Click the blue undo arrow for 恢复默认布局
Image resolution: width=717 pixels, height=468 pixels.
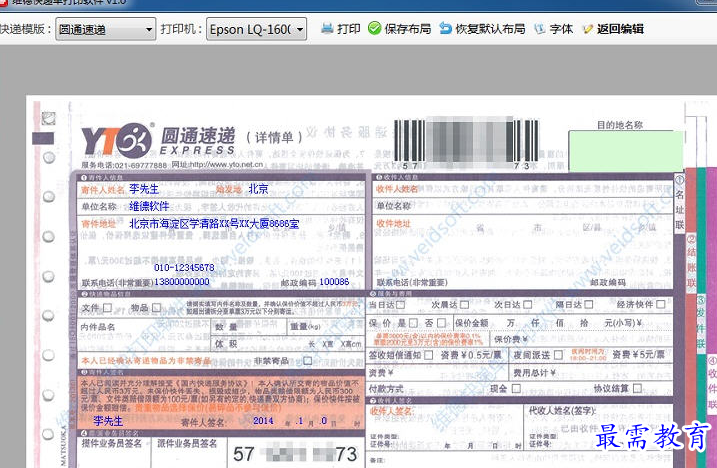pos(445,28)
